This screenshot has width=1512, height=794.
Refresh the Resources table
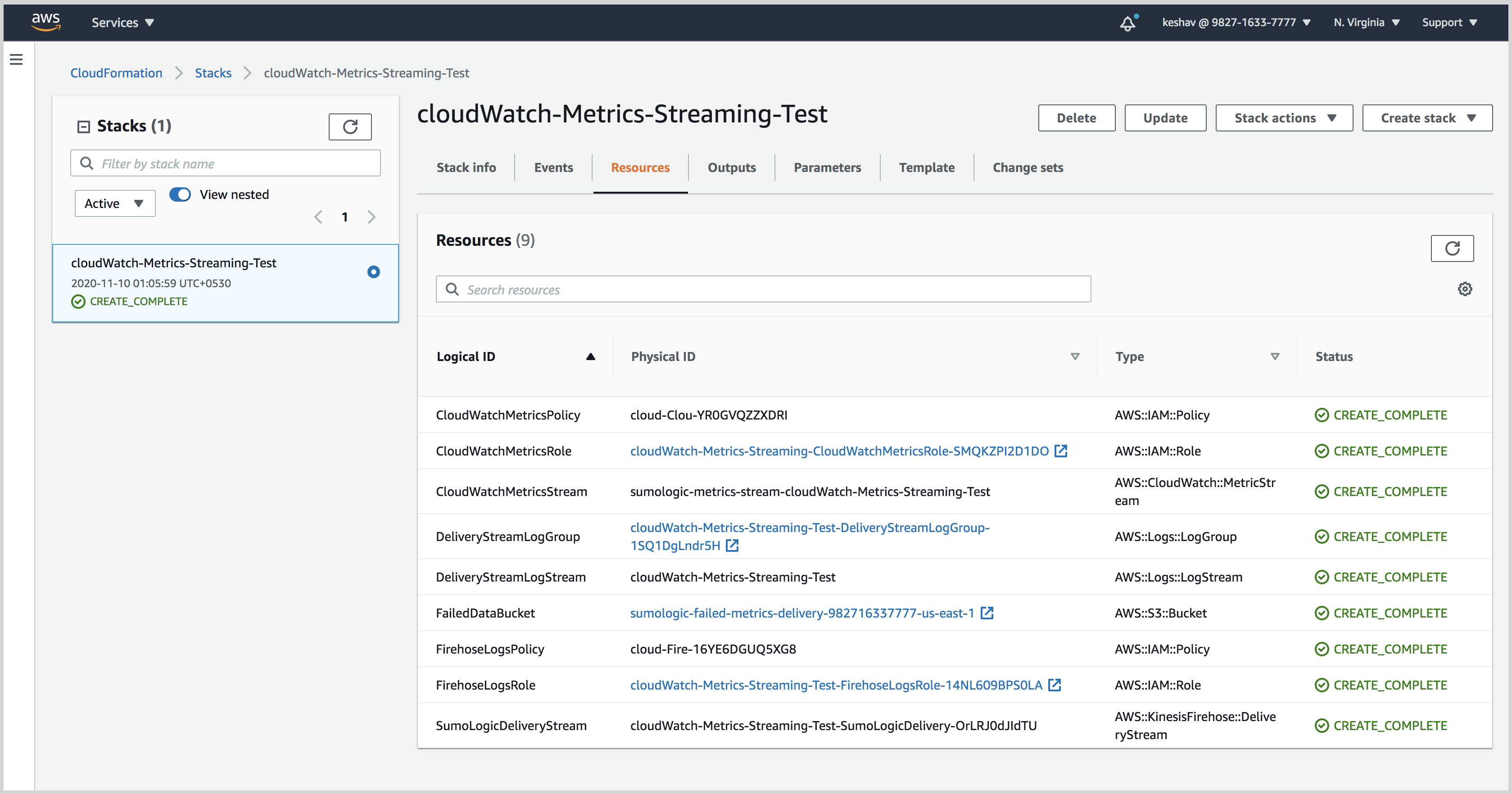point(1452,248)
